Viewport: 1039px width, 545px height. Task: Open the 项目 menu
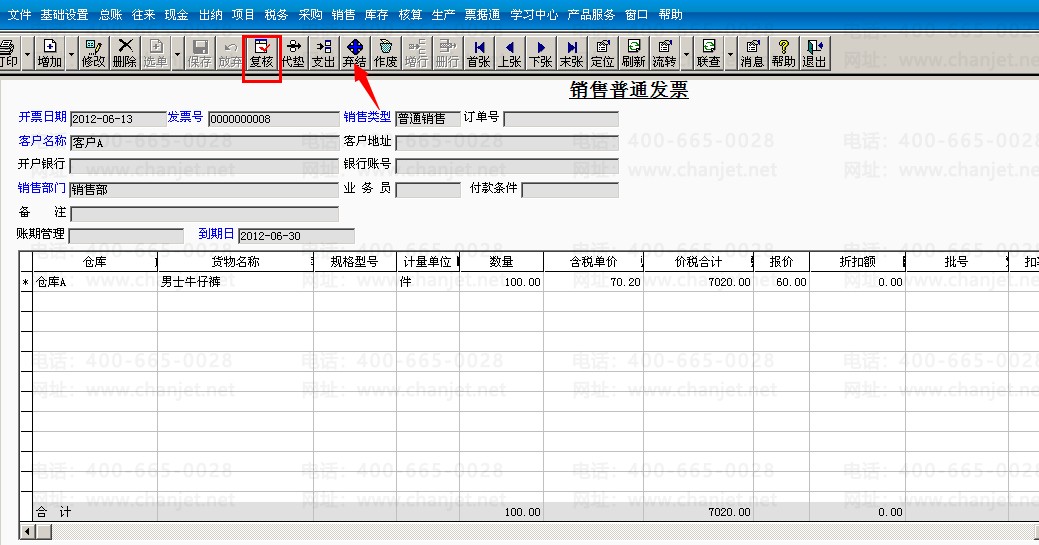[x=243, y=15]
